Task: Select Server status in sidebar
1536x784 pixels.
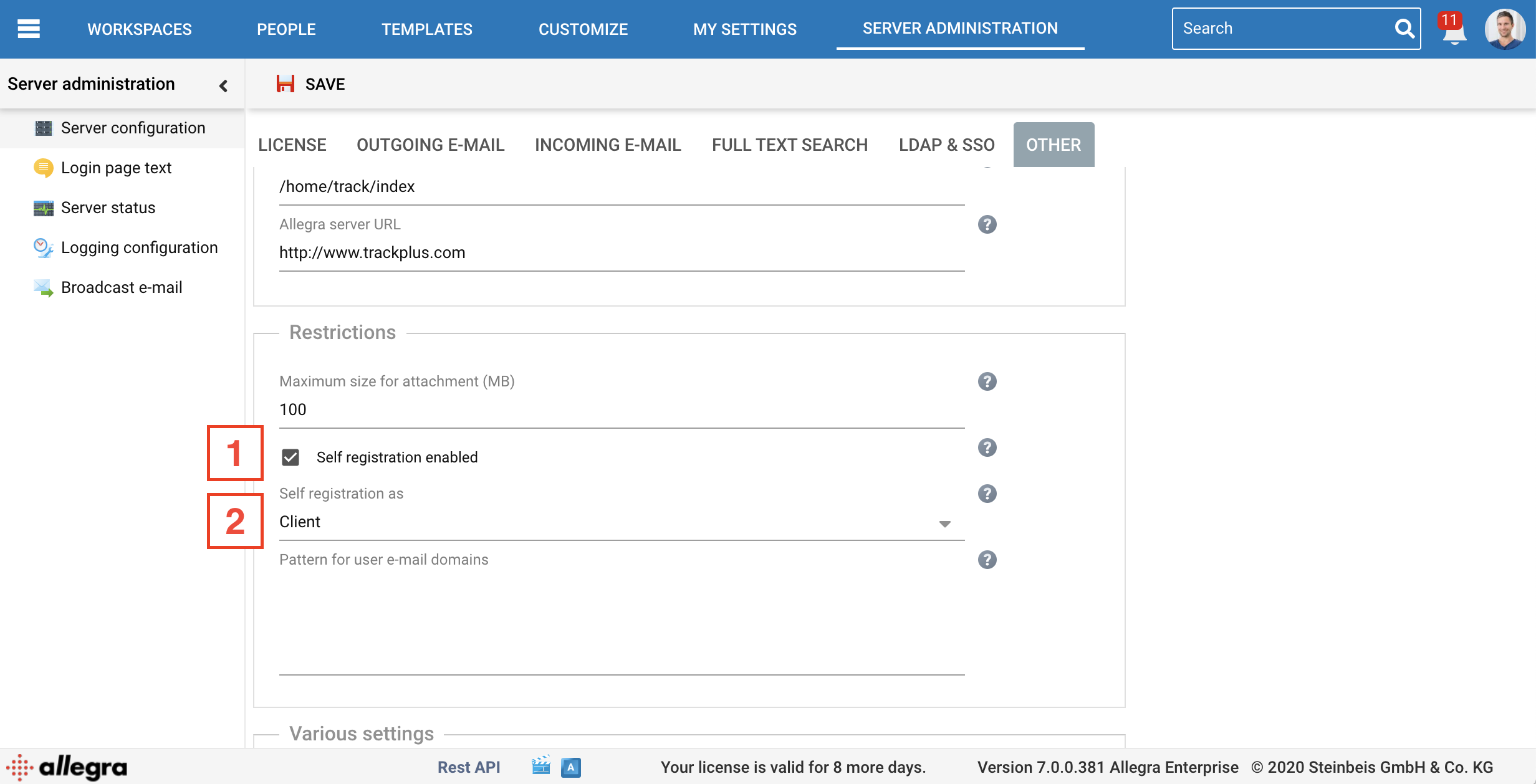Action: point(108,208)
